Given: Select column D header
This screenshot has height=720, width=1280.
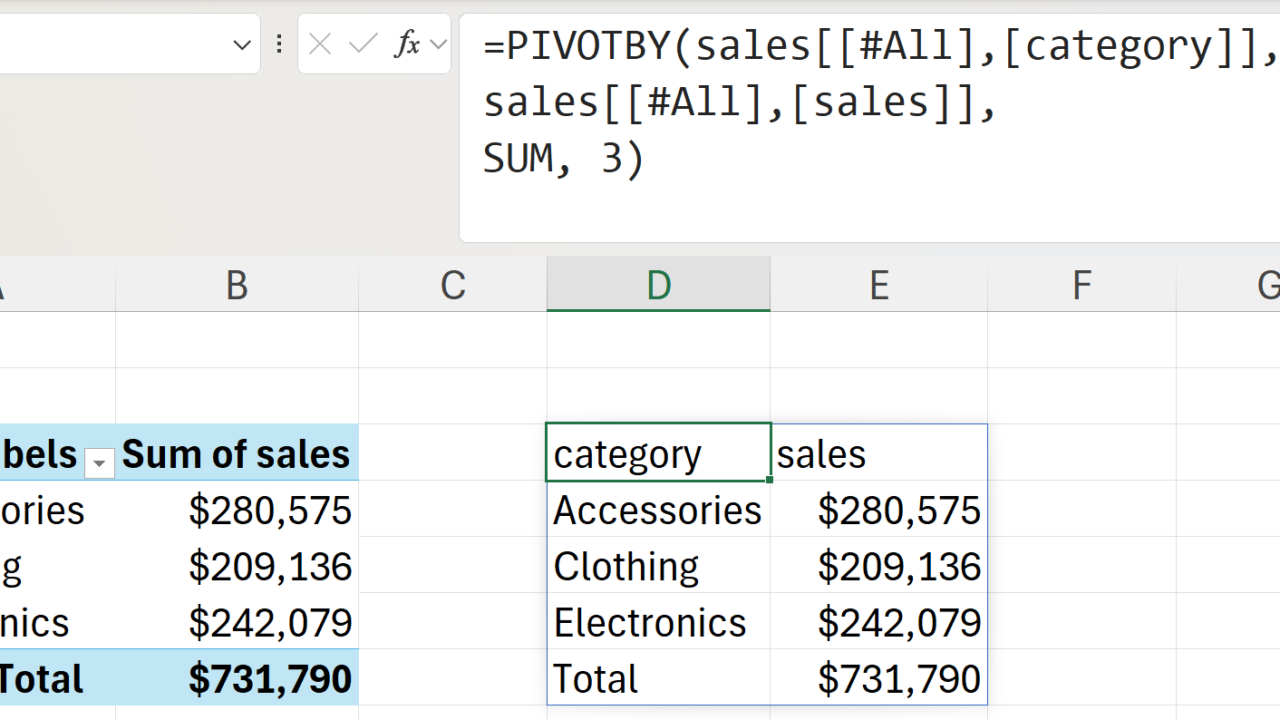Looking at the screenshot, I should (x=658, y=286).
